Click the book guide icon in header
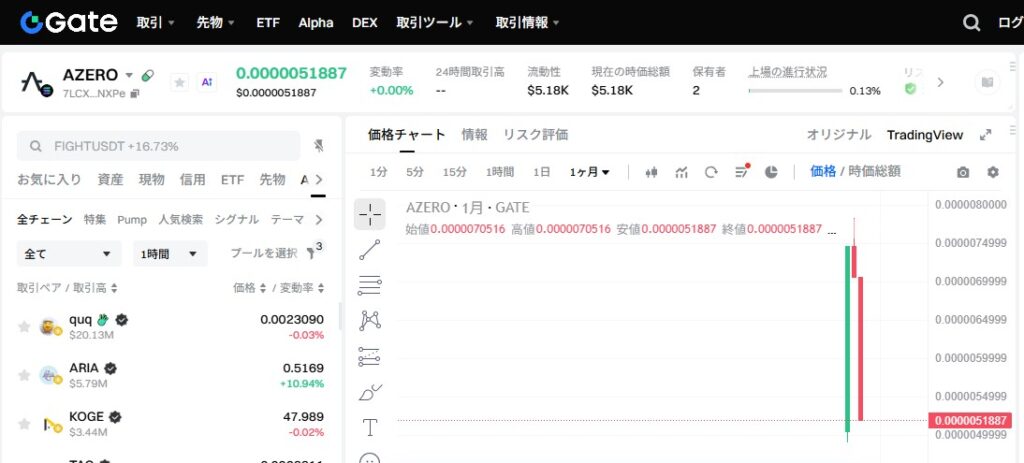The width and height of the screenshot is (1024, 463). 987,82
